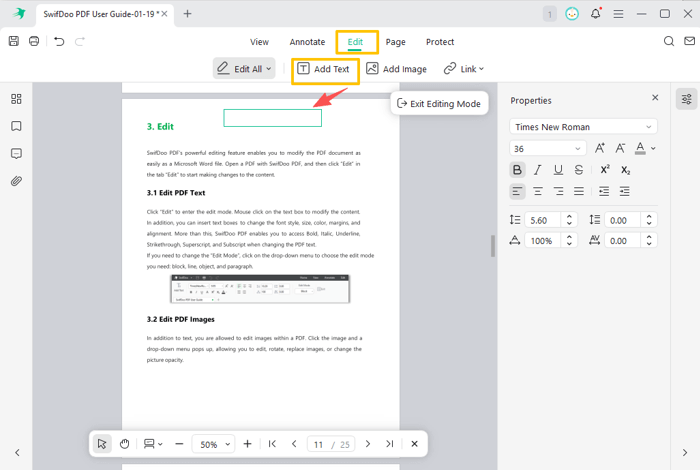Switch to the View tab
The image size is (700, 470).
(259, 42)
